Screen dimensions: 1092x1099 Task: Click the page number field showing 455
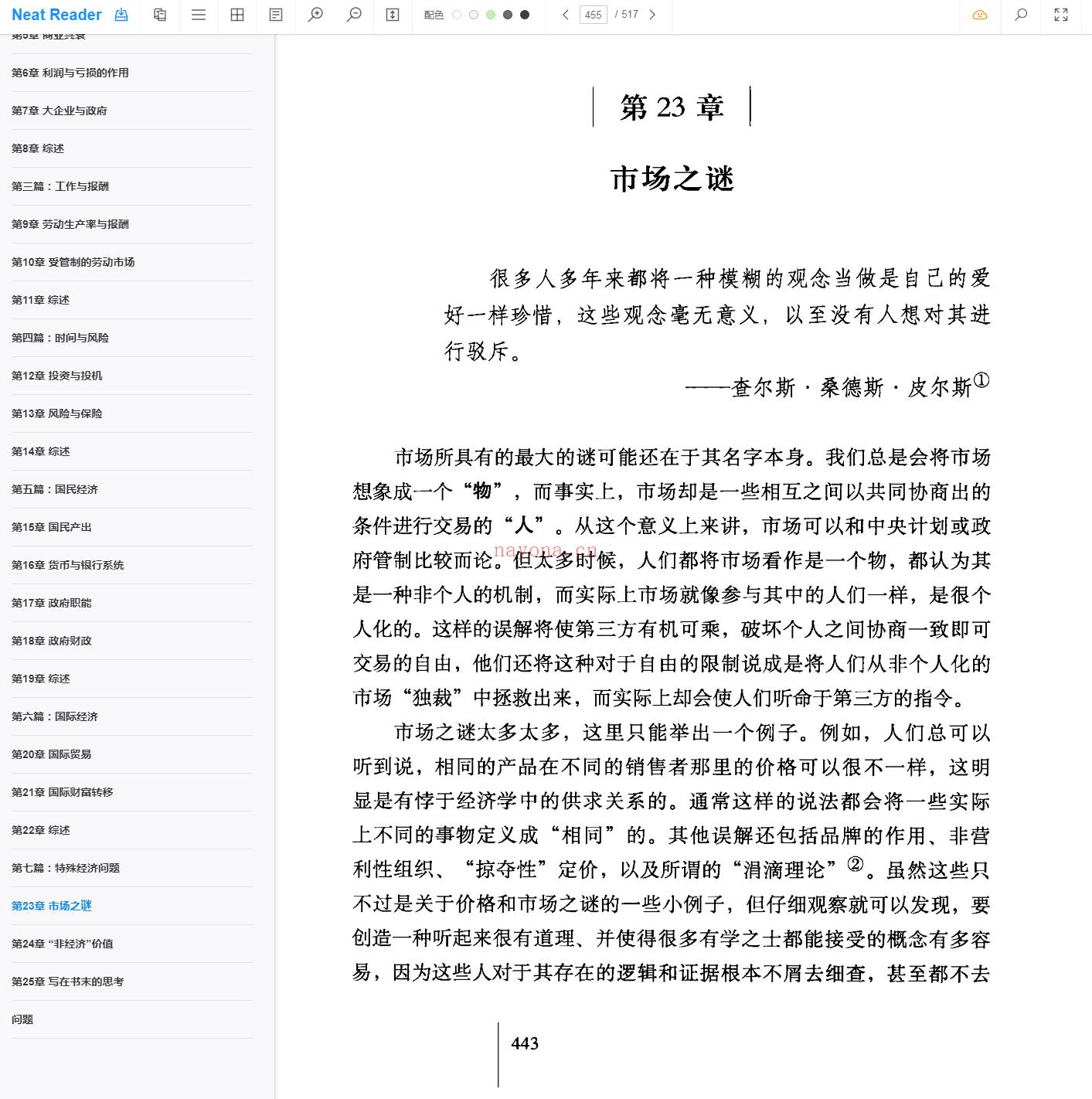click(x=594, y=15)
